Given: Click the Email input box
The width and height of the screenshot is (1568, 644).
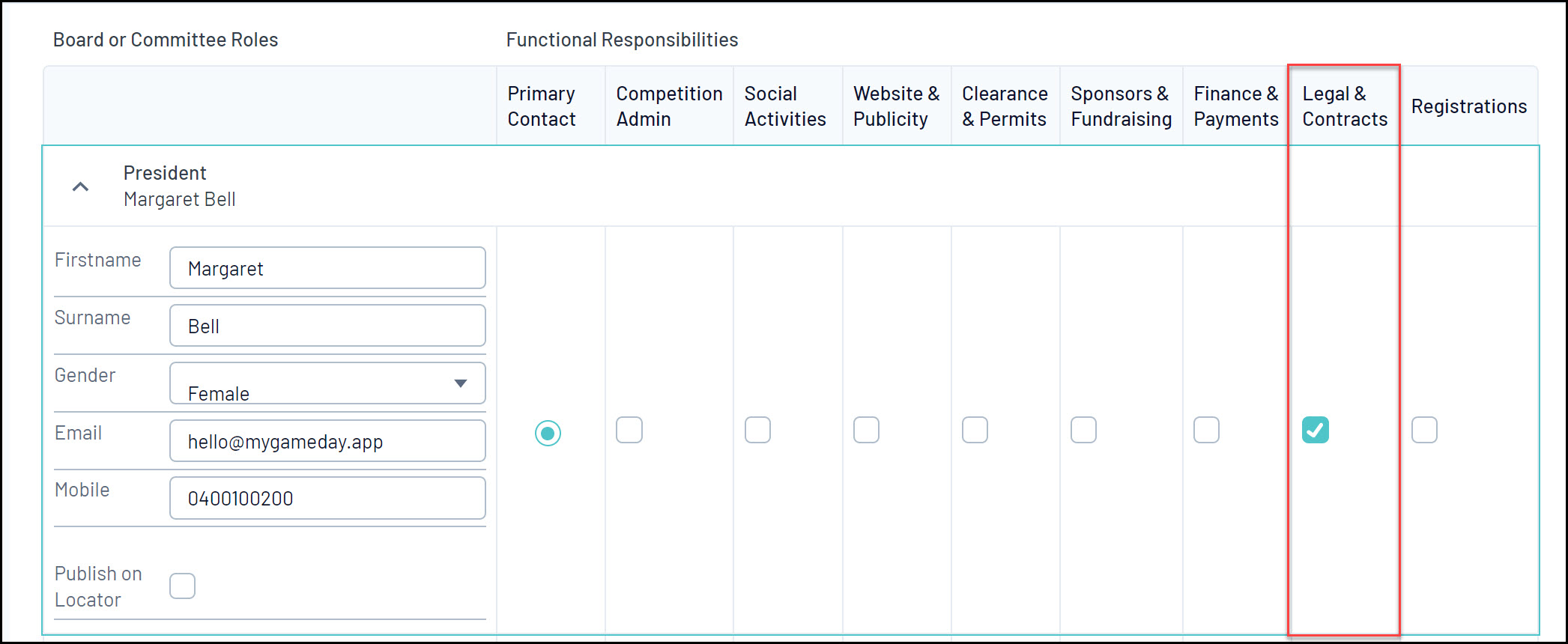Looking at the screenshot, I should pyautogui.click(x=327, y=441).
